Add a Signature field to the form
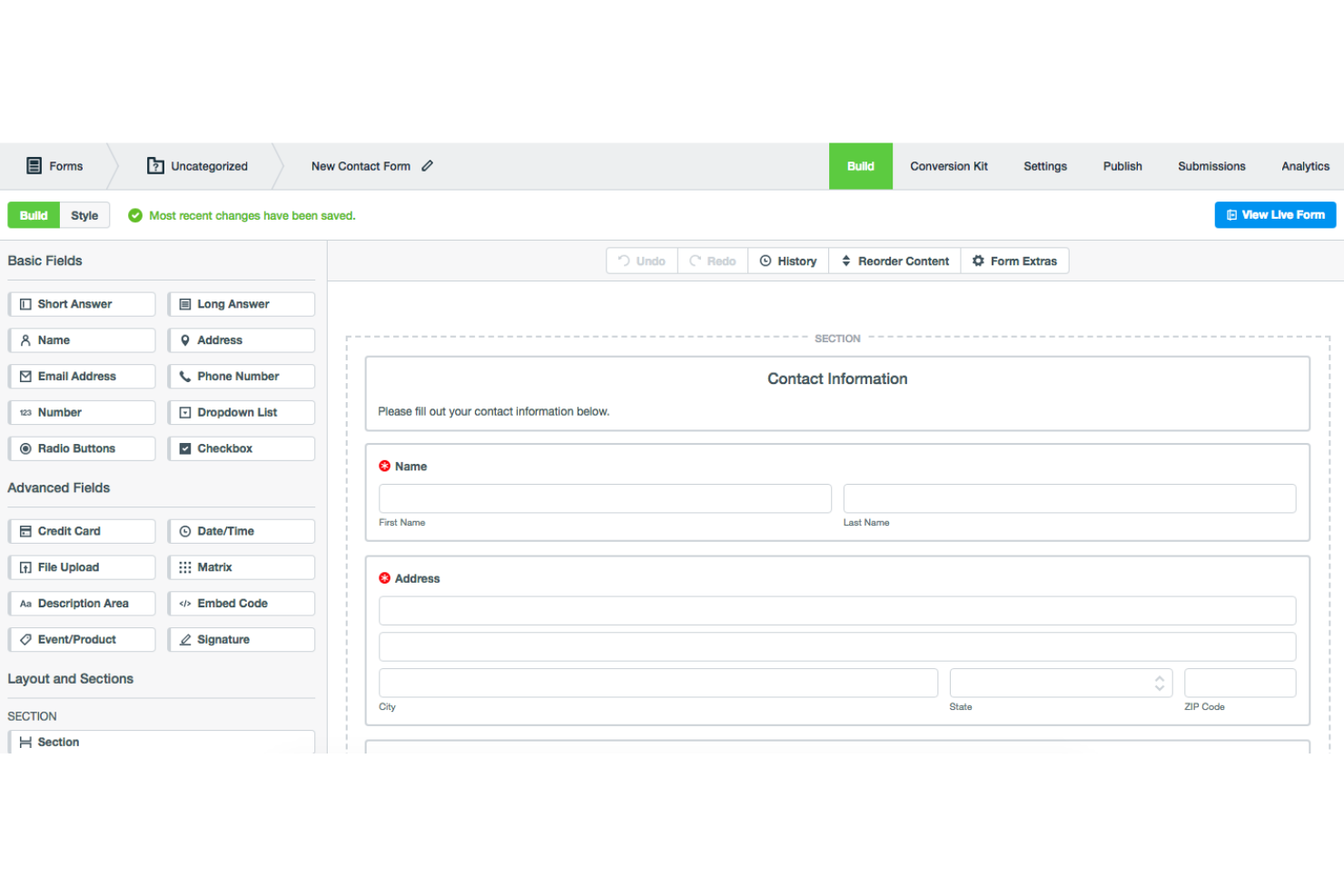Viewport: 1344px width, 896px height. tap(241, 639)
